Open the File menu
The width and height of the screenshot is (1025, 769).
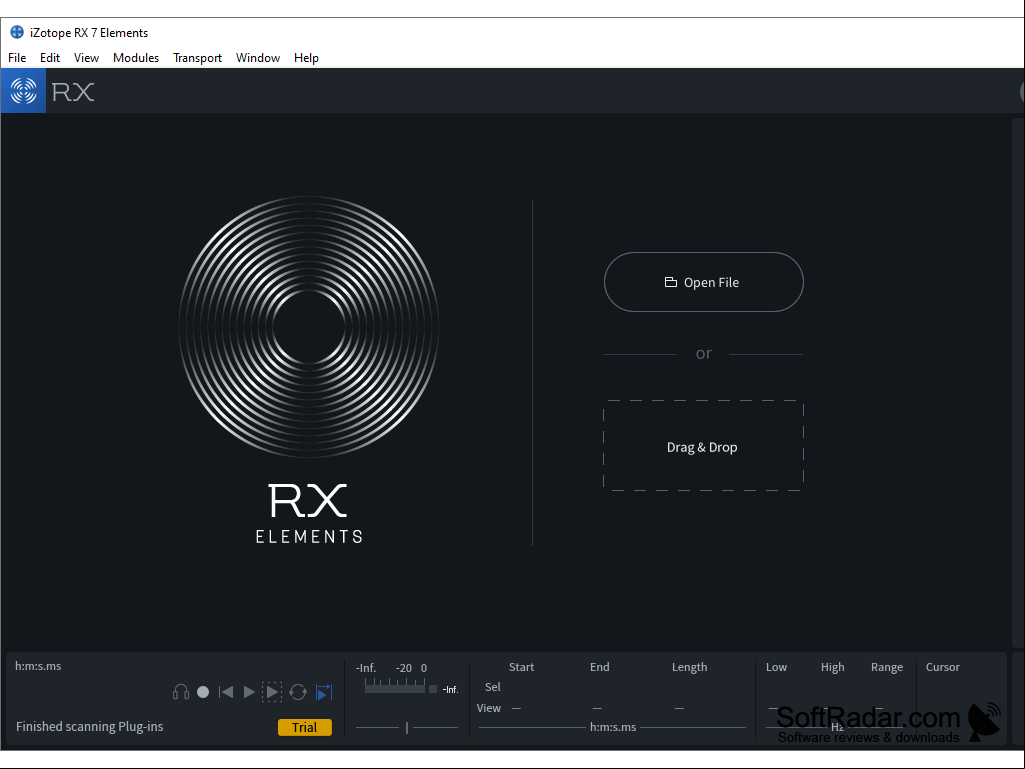(17, 58)
